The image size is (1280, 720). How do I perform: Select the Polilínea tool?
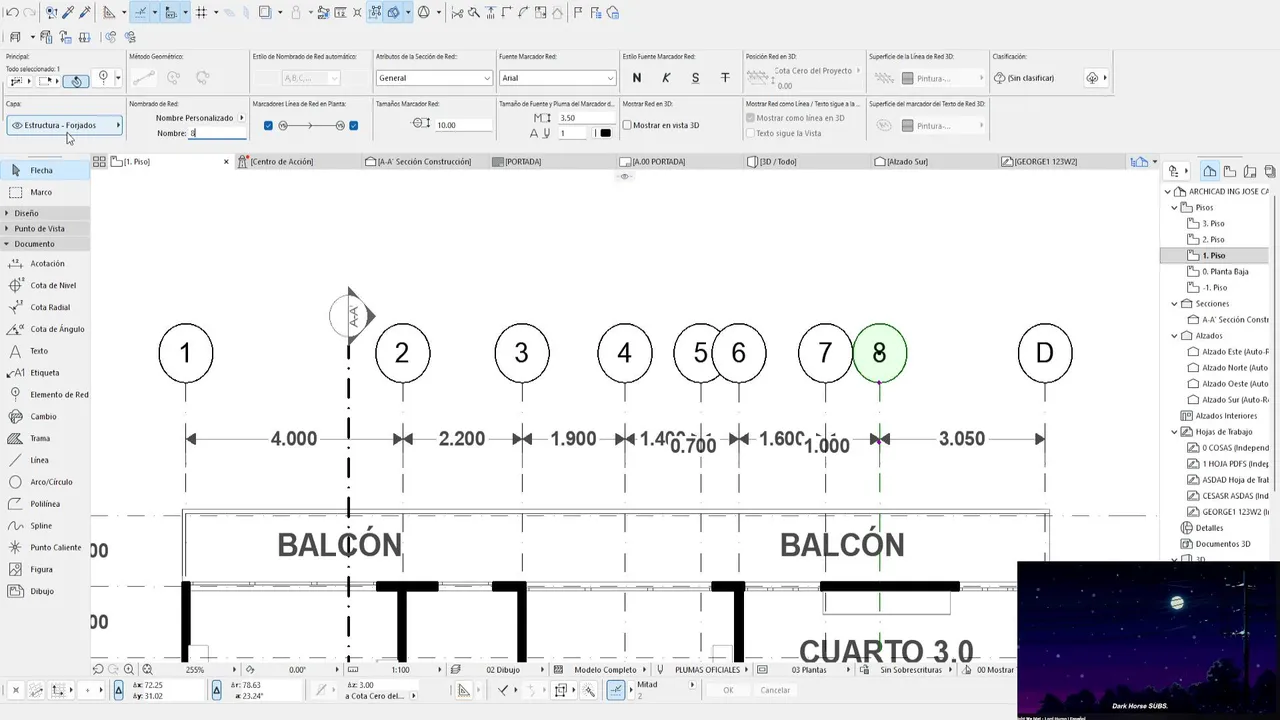(x=46, y=504)
